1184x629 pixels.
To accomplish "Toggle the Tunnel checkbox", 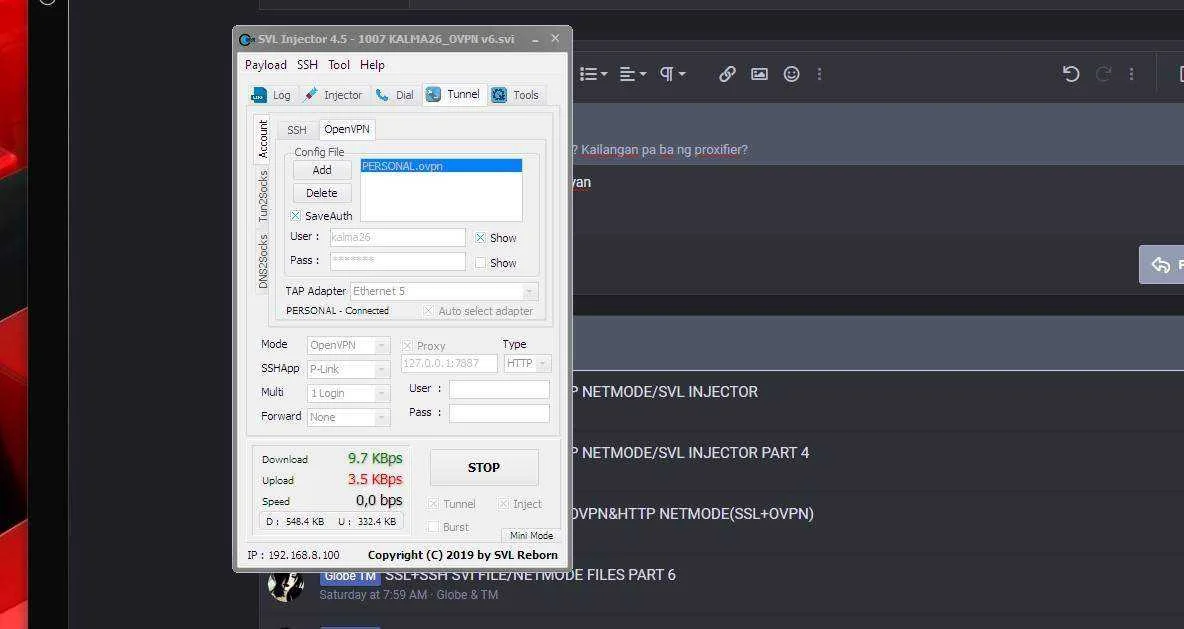I will [433, 504].
